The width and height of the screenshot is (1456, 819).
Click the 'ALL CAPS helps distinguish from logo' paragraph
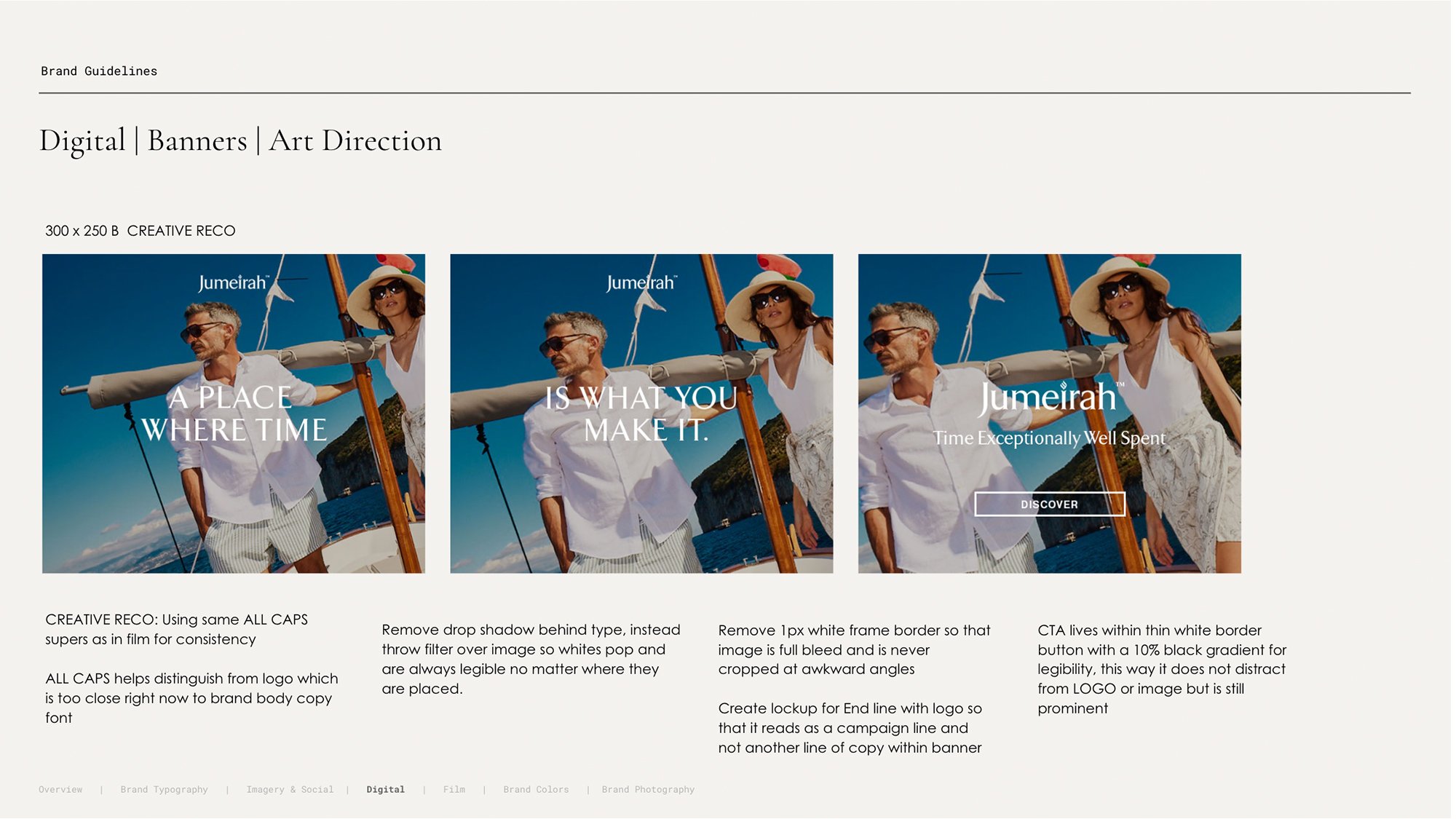pos(191,698)
